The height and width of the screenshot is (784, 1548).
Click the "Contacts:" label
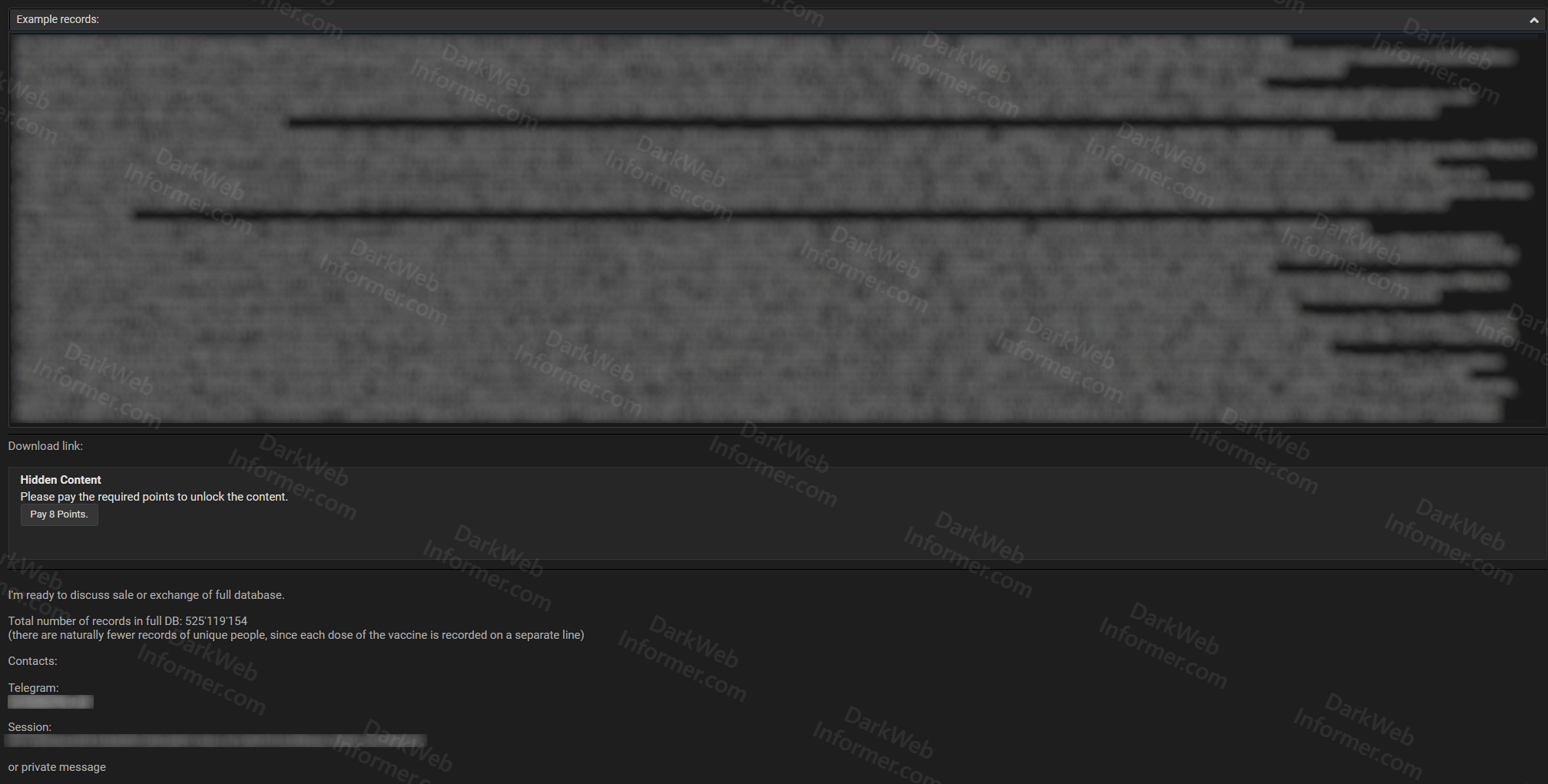click(32, 661)
